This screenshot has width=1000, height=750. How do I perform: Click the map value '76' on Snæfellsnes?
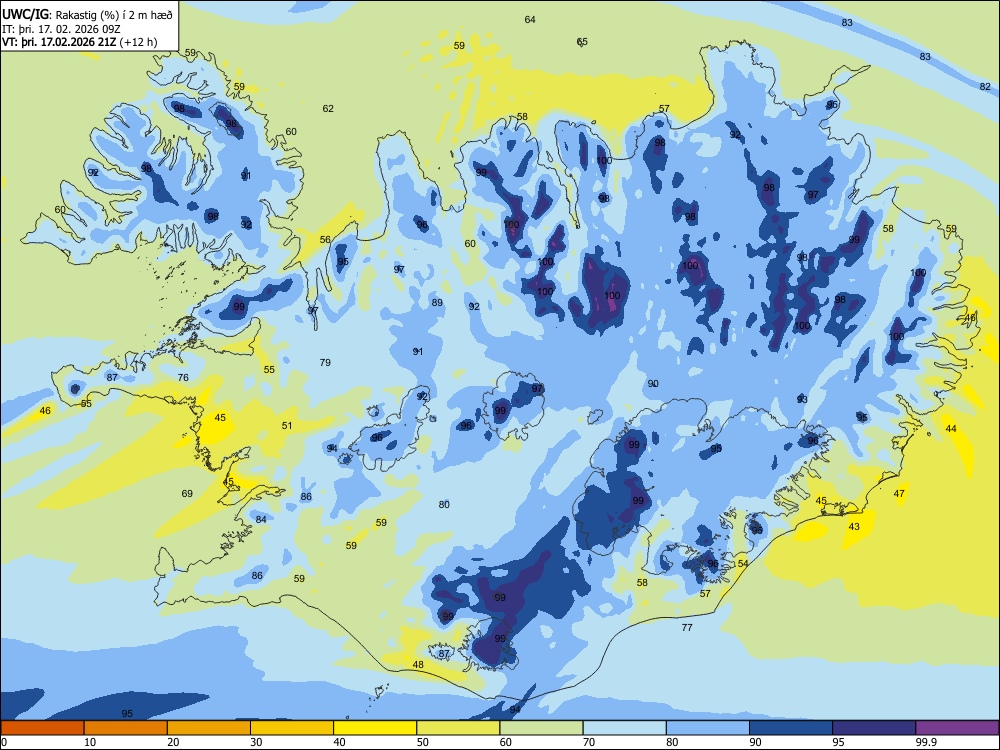[183, 377]
